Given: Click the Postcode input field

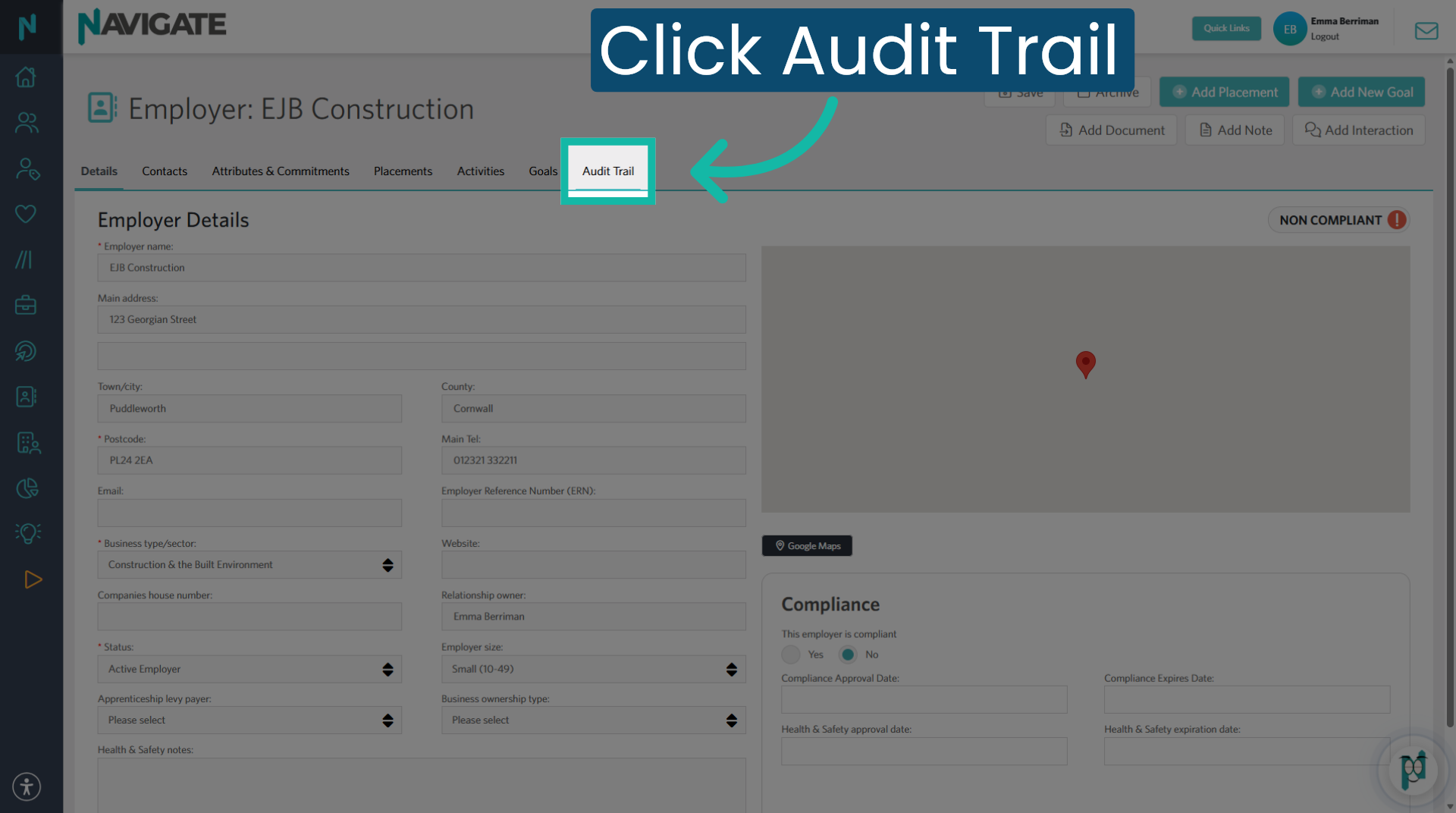Looking at the screenshot, I should [249, 460].
